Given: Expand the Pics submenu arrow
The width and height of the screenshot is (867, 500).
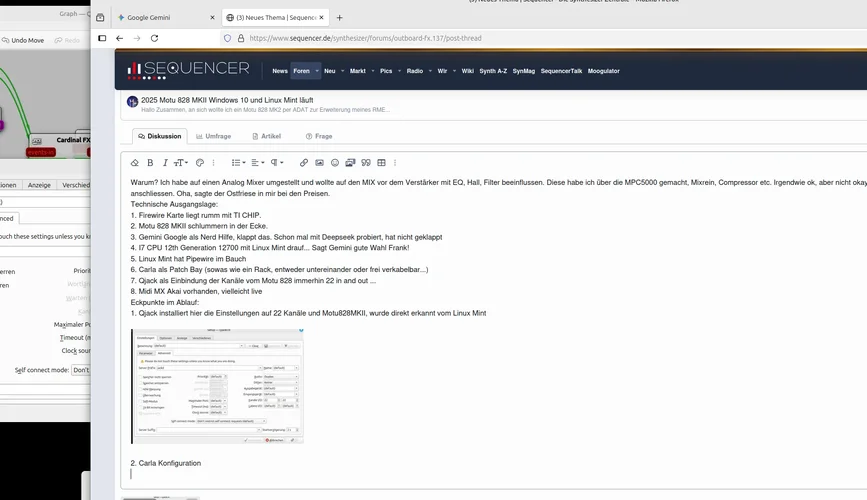Looking at the screenshot, I should click(x=399, y=71).
